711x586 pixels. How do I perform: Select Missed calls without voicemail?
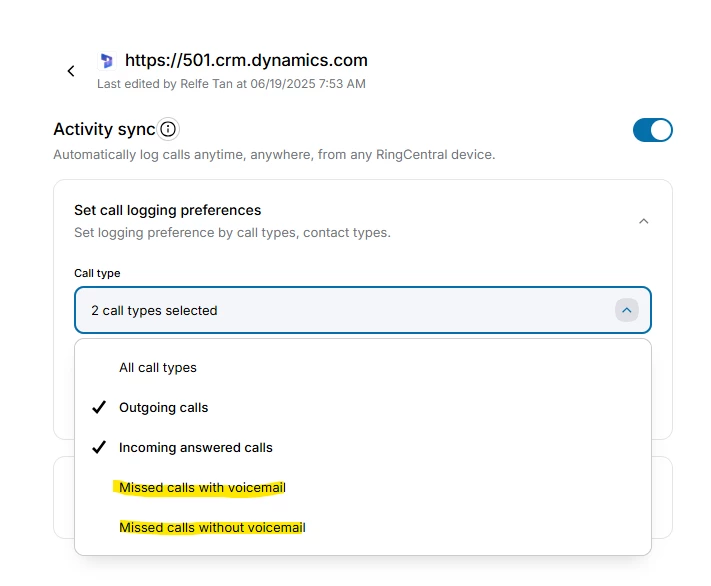point(363,527)
